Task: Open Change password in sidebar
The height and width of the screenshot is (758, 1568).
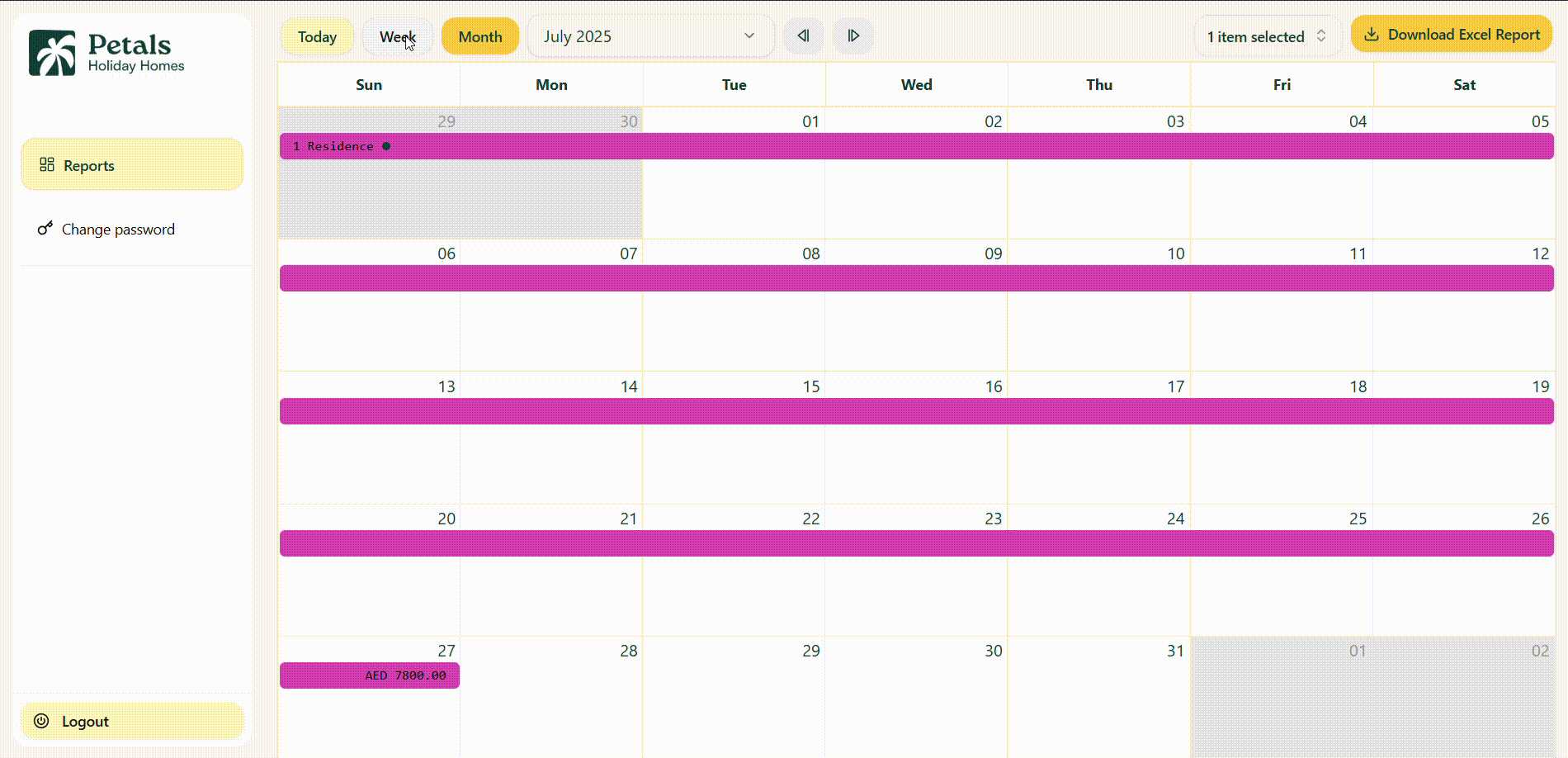Action: point(118,230)
